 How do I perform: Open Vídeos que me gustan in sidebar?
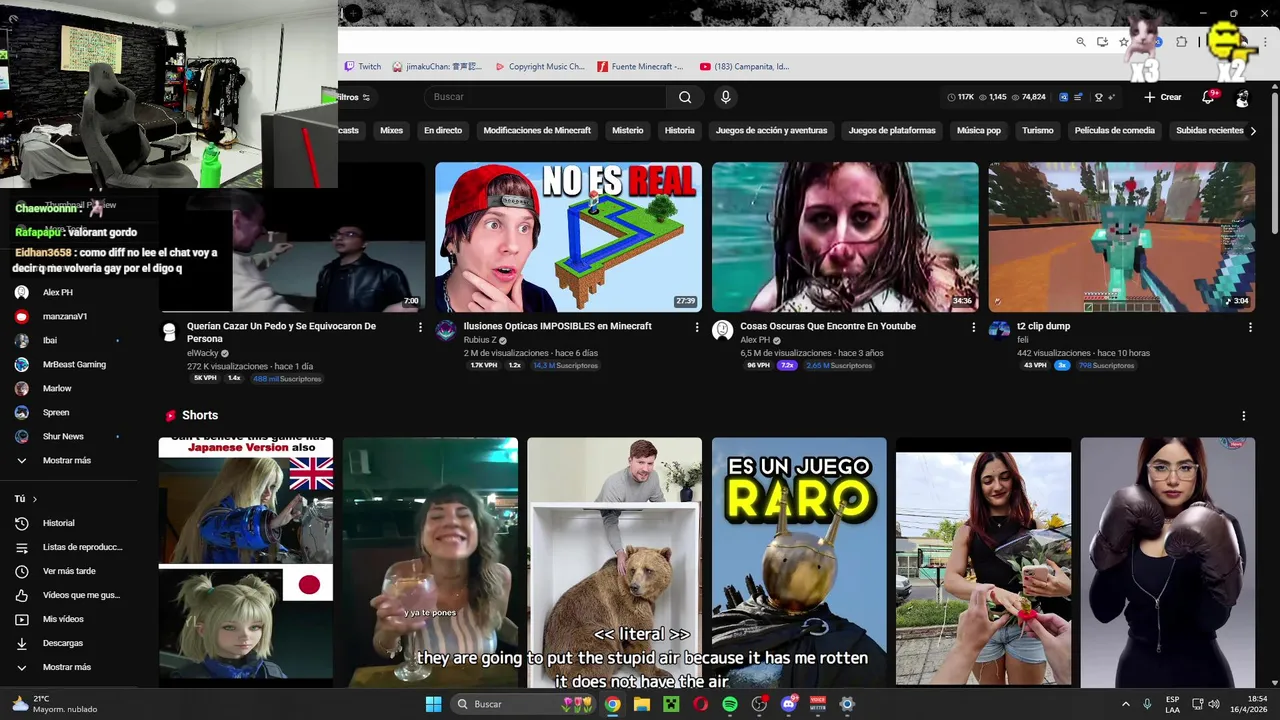click(x=66, y=595)
